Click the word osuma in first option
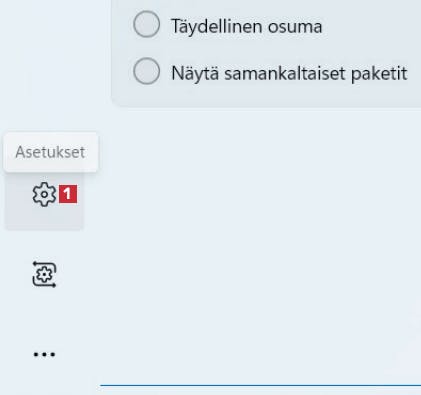Image resolution: width=421 pixels, height=395 pixels. (295, 27)
